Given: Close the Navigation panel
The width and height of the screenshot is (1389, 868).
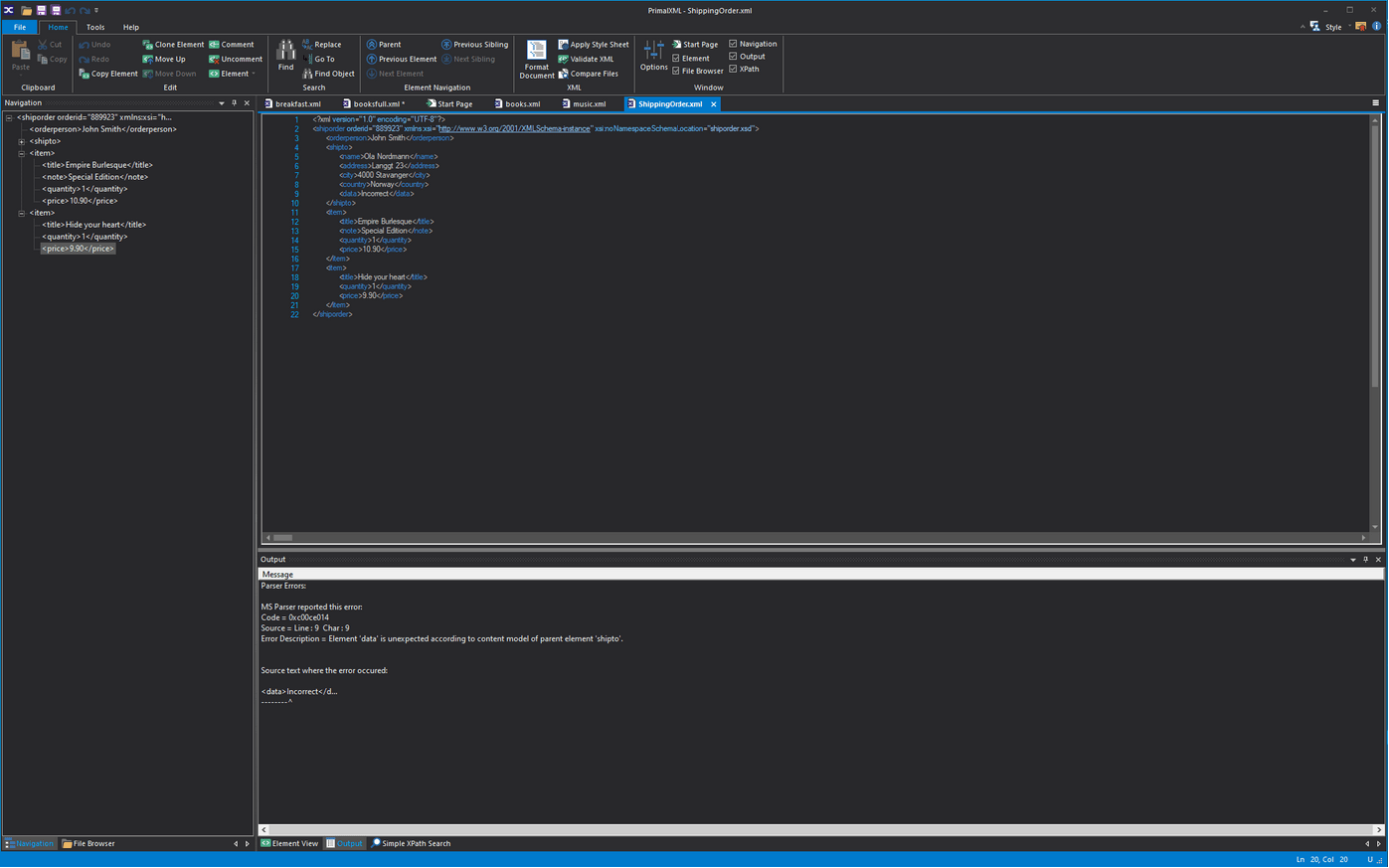Looking at the screenshot, I should [x=247, y=103].
